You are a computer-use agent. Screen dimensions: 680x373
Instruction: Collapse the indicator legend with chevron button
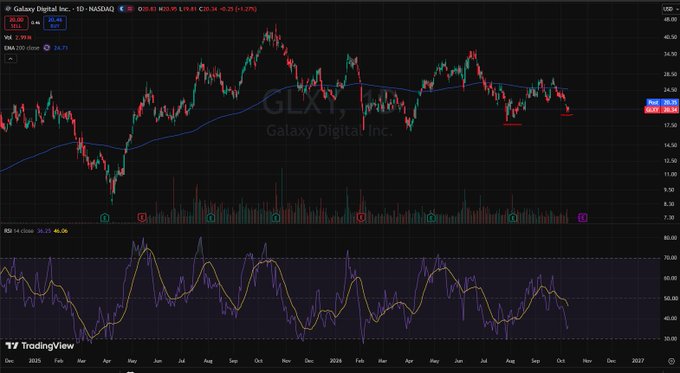tap(10, 59)
